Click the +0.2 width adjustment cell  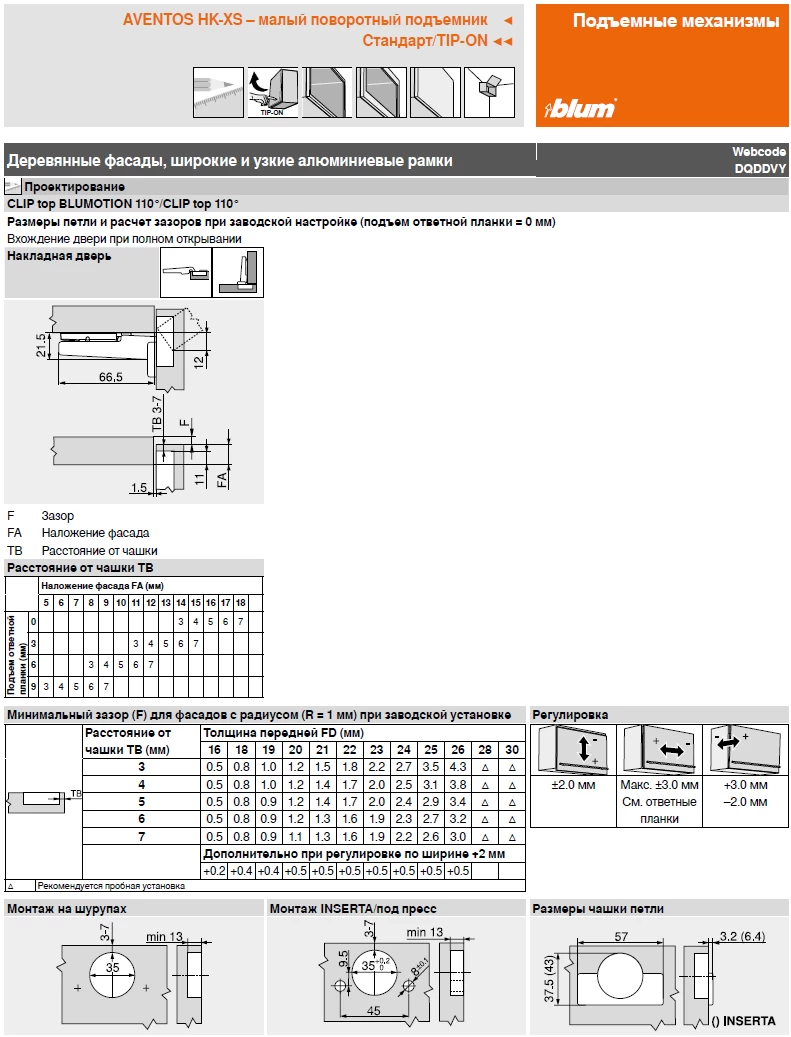pyautogui.click(x=214, y=871)
